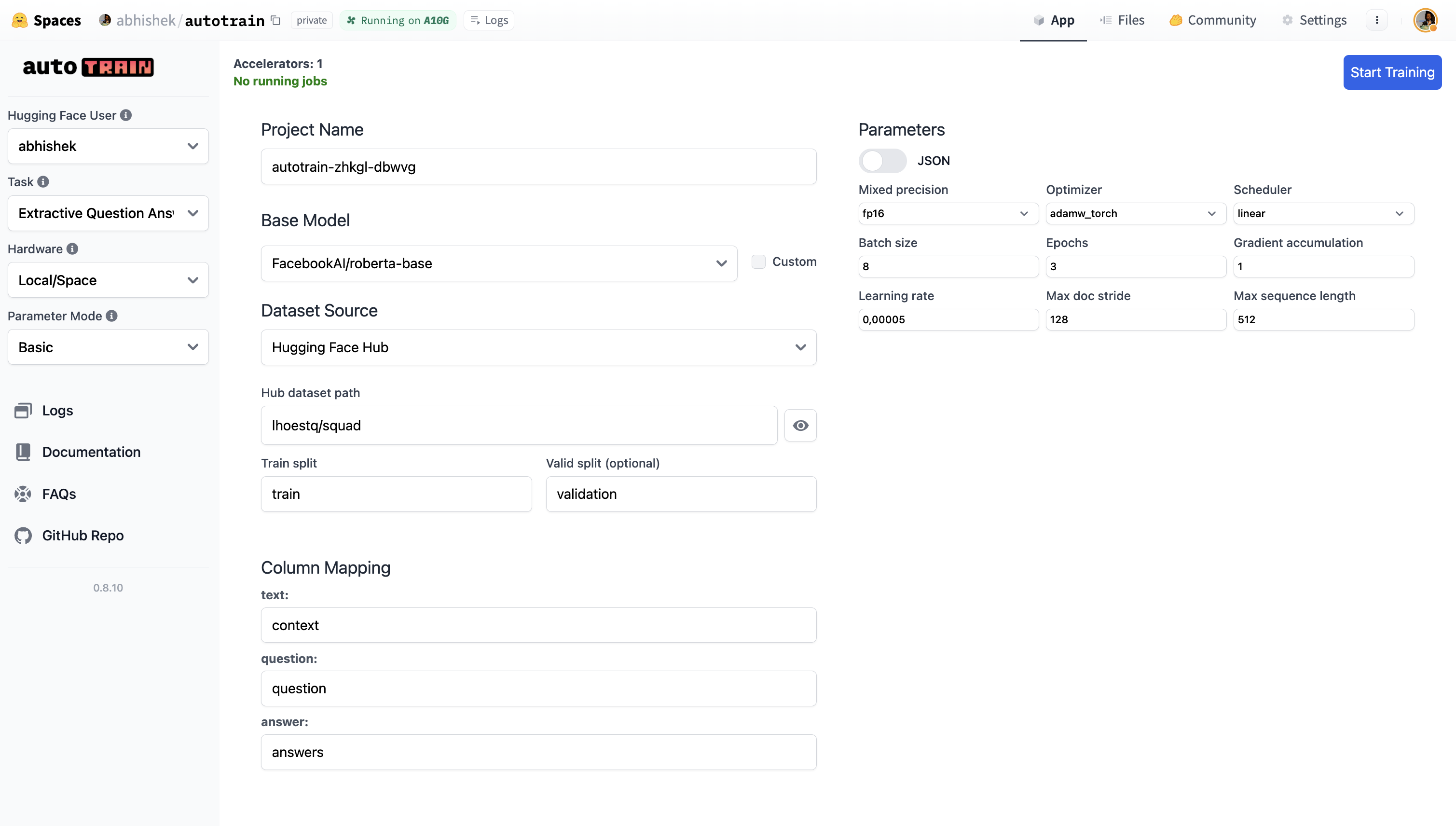1456x826 pixels.
Task: Open the Task selection dropdown
Action: (x=108, y=213)
